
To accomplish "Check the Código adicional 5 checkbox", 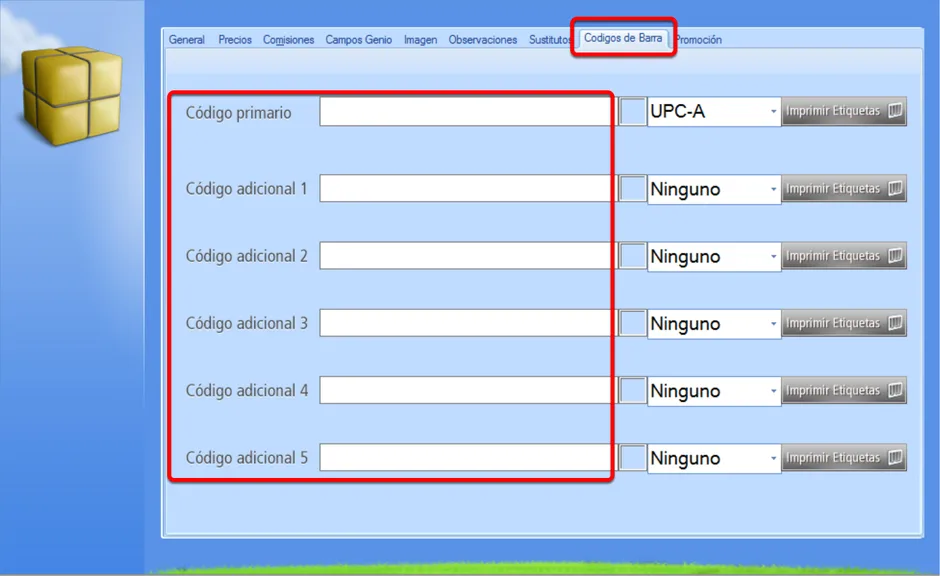I will (632, 458).
